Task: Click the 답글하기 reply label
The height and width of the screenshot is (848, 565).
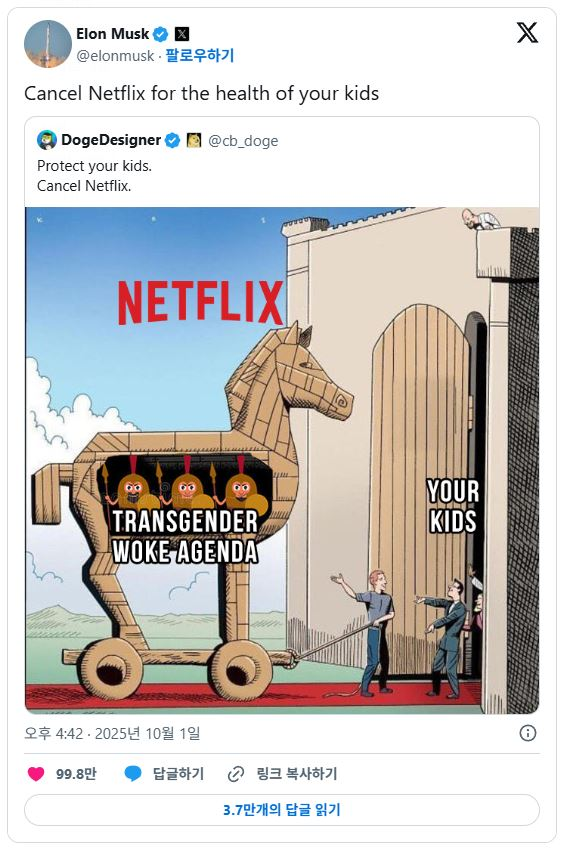Action: (x=178, y=774)
